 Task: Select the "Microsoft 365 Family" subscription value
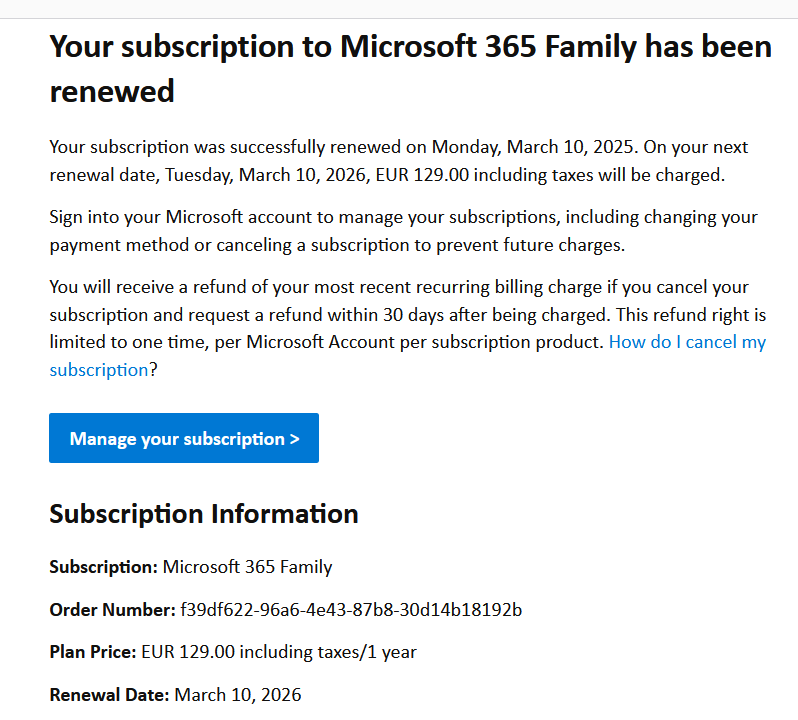247,567
